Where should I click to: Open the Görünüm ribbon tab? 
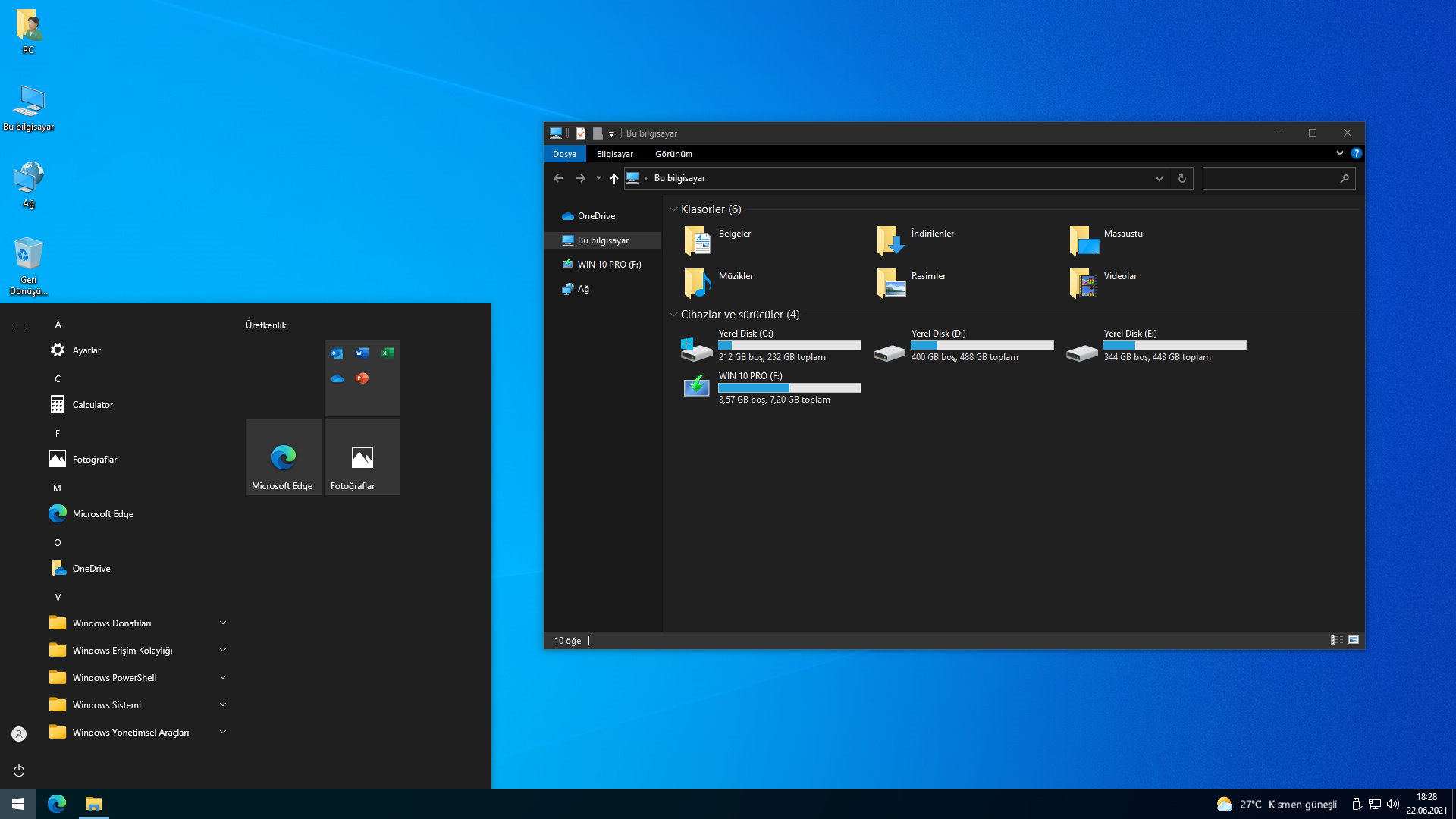coord(673,154)
